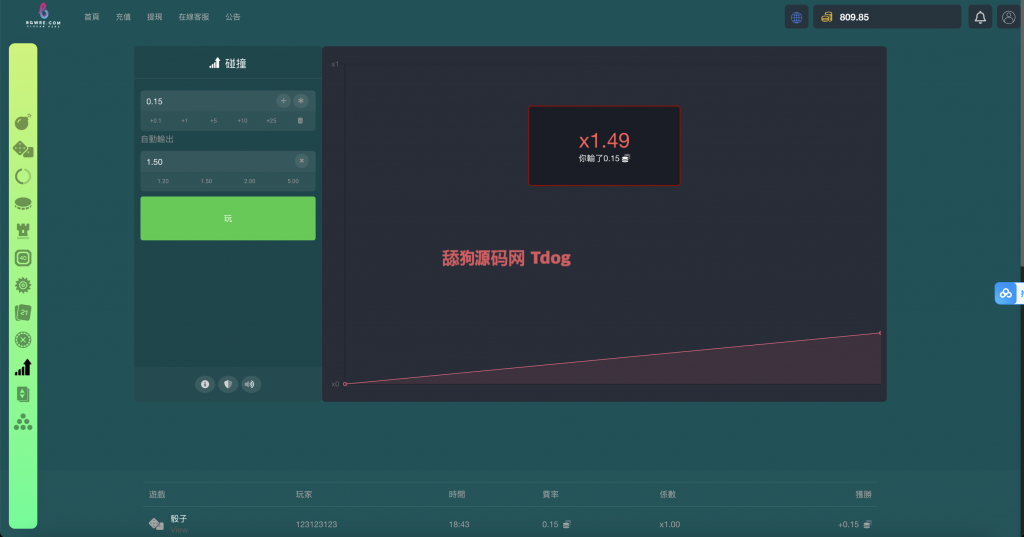The height and width of the screenshot is (537, 1024).
Task: Click the notification bell icon
Action: [x=980, y=17]
